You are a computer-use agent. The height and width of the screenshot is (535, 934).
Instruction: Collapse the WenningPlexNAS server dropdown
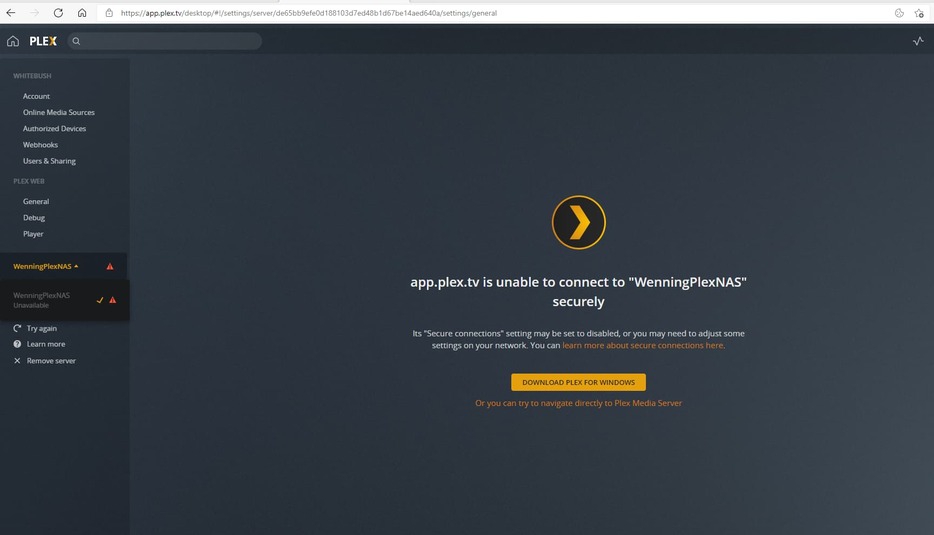tap(46, 266)
